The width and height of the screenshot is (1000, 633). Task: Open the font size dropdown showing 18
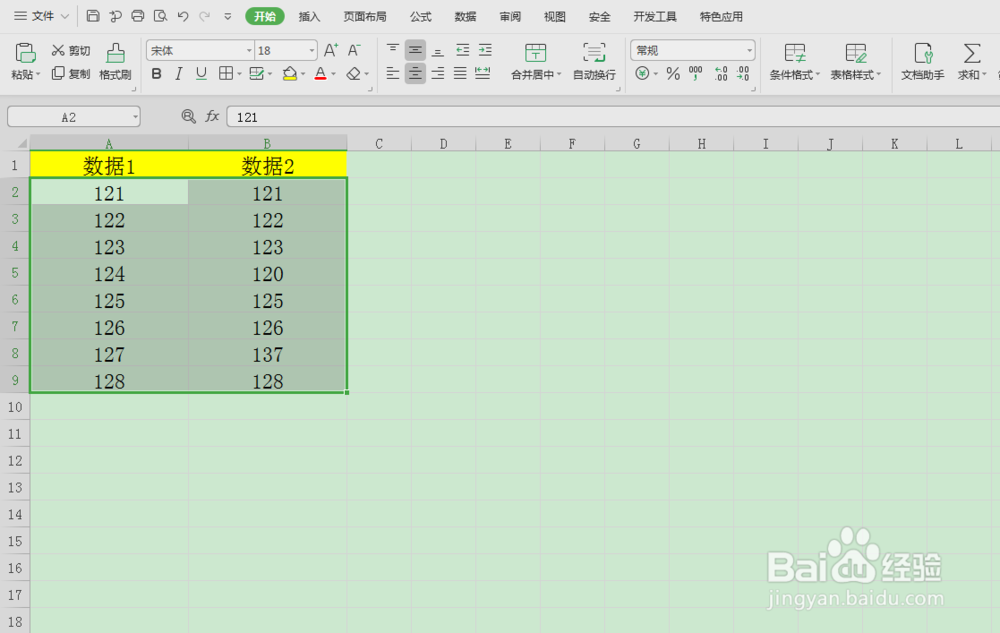(312, 50)
